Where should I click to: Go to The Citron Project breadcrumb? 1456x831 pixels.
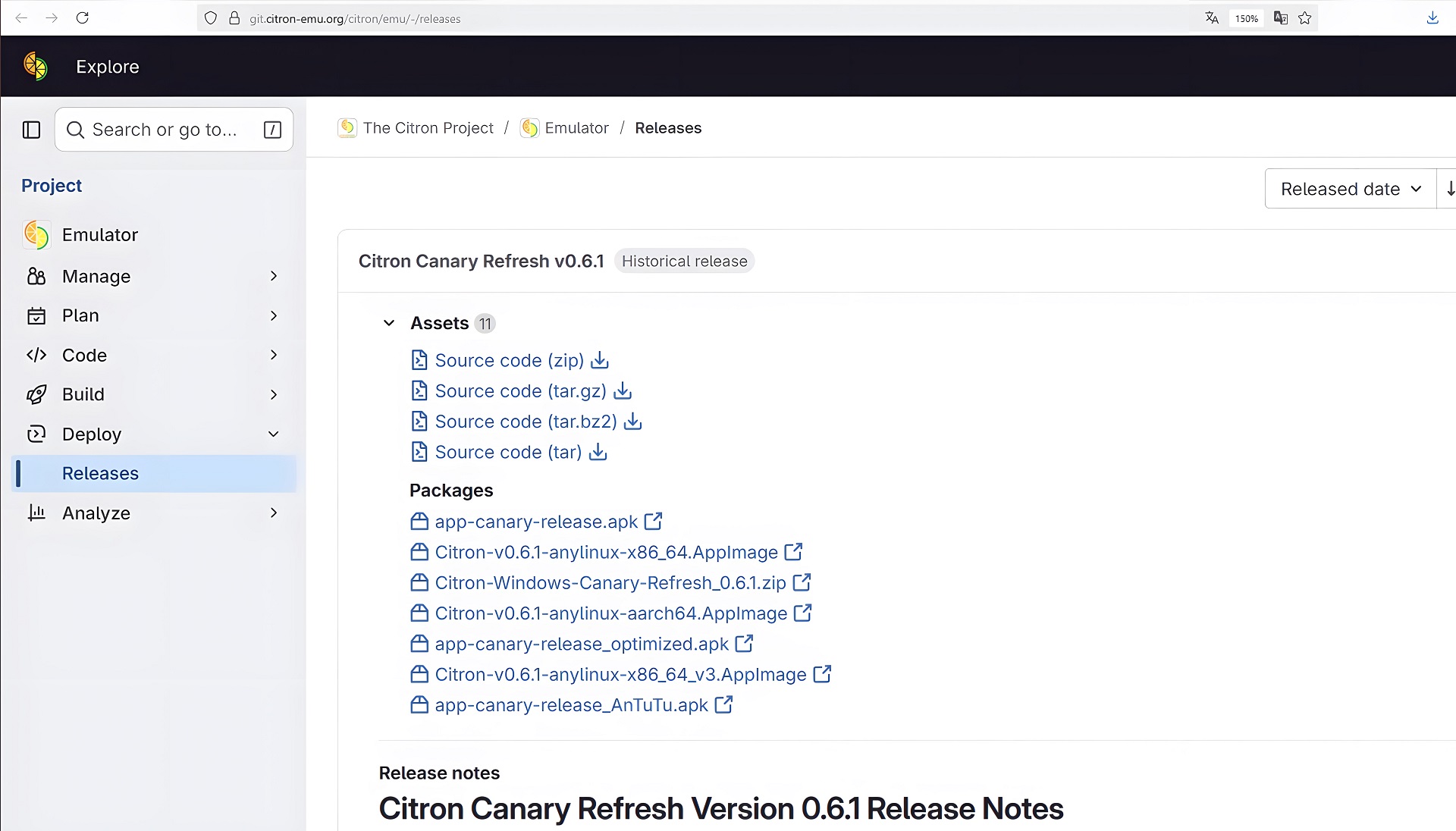(428, 128)
